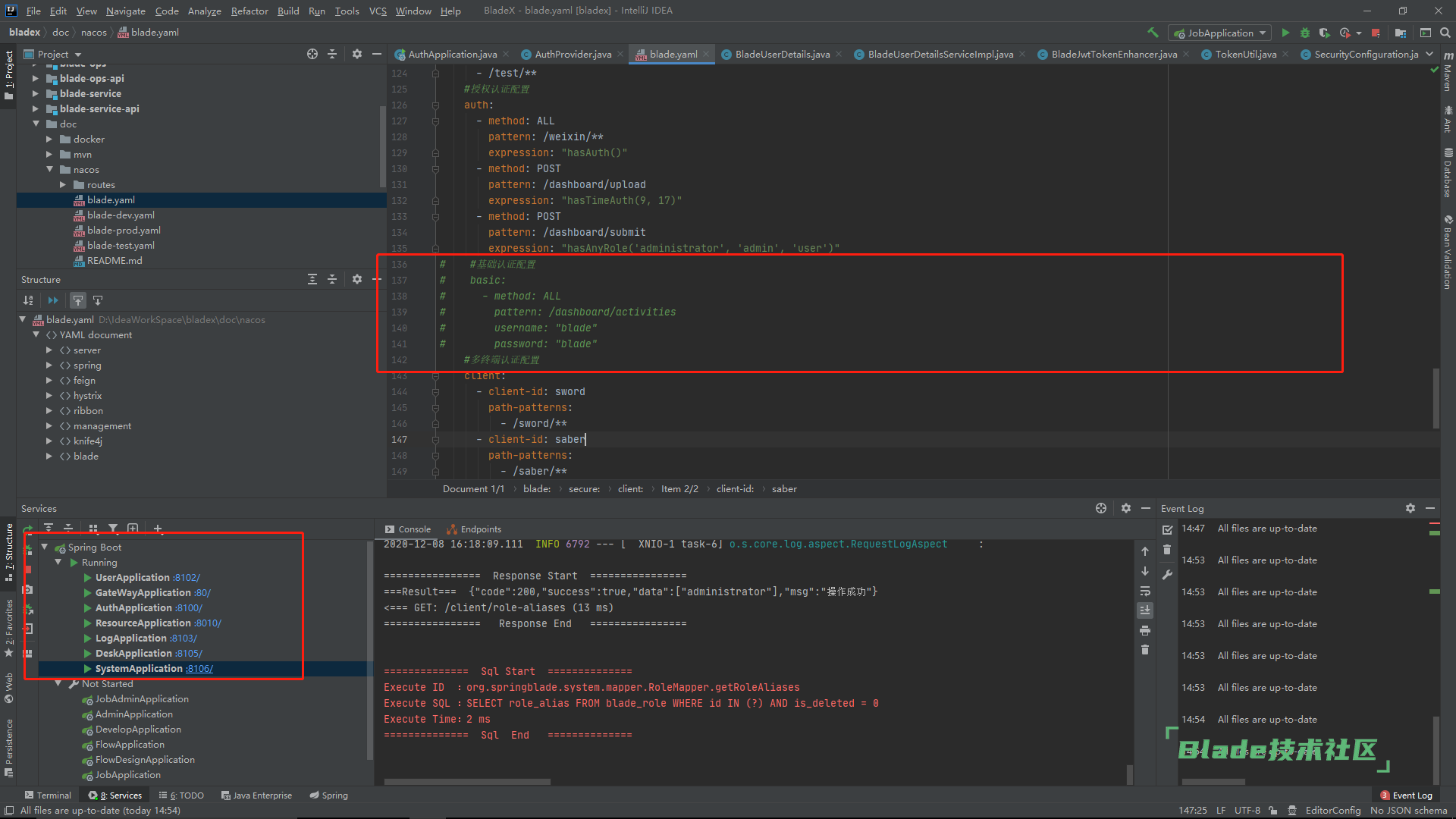Open the TODO tool window
The image size is (1456, 819).
pyautogui.click(x=181, y=795)
